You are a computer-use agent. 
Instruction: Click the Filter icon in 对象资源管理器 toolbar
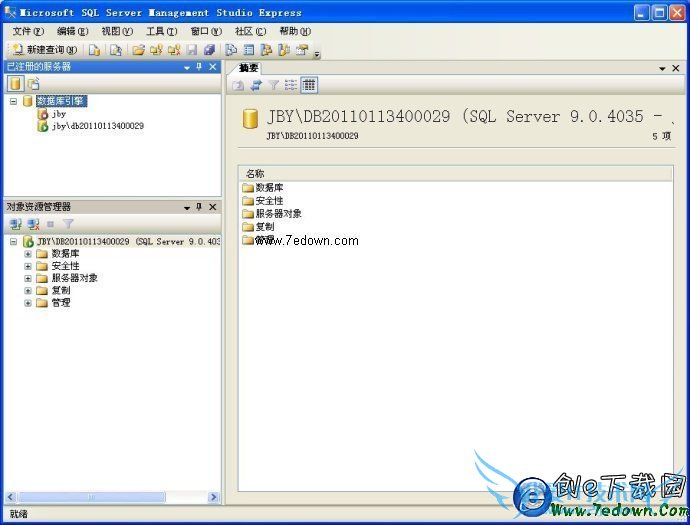(68, 224)
